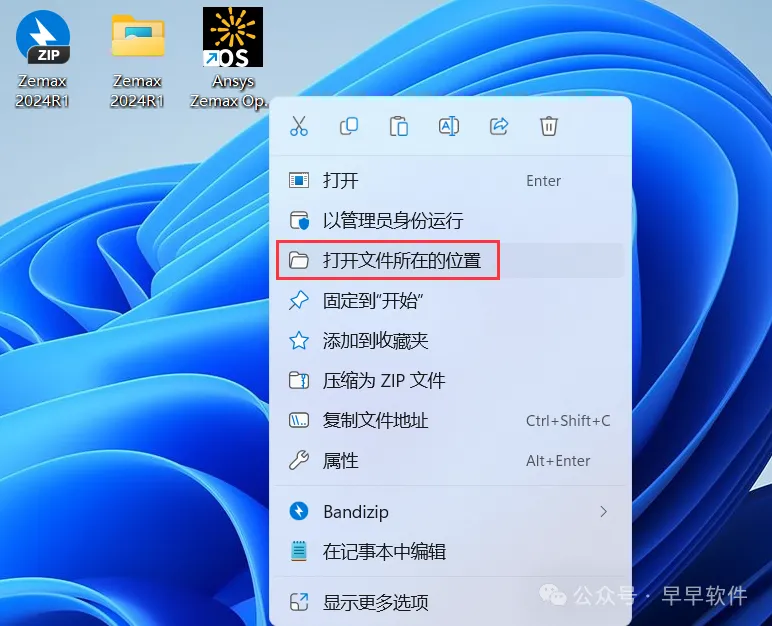This screenshot has height=626, width=772.
Task: Click 显示更多选项 menu entry
Action: pyautogui.click(x=450, y=602)
